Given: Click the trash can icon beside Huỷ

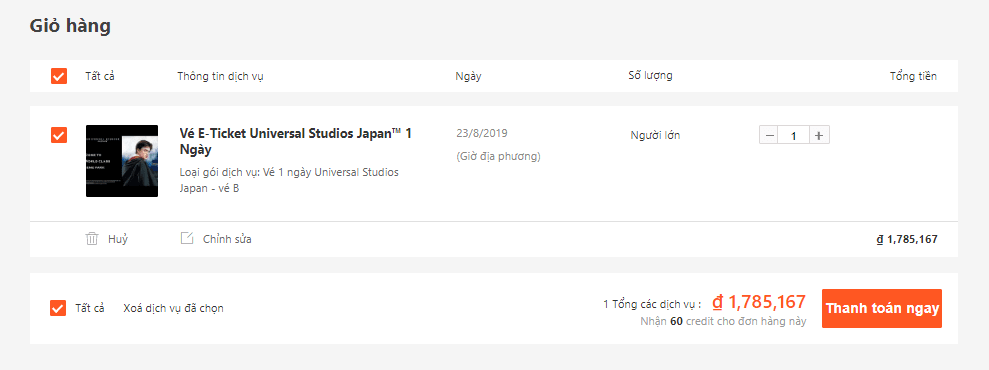Looking at the screenshot, I should [x=92, y=239].
